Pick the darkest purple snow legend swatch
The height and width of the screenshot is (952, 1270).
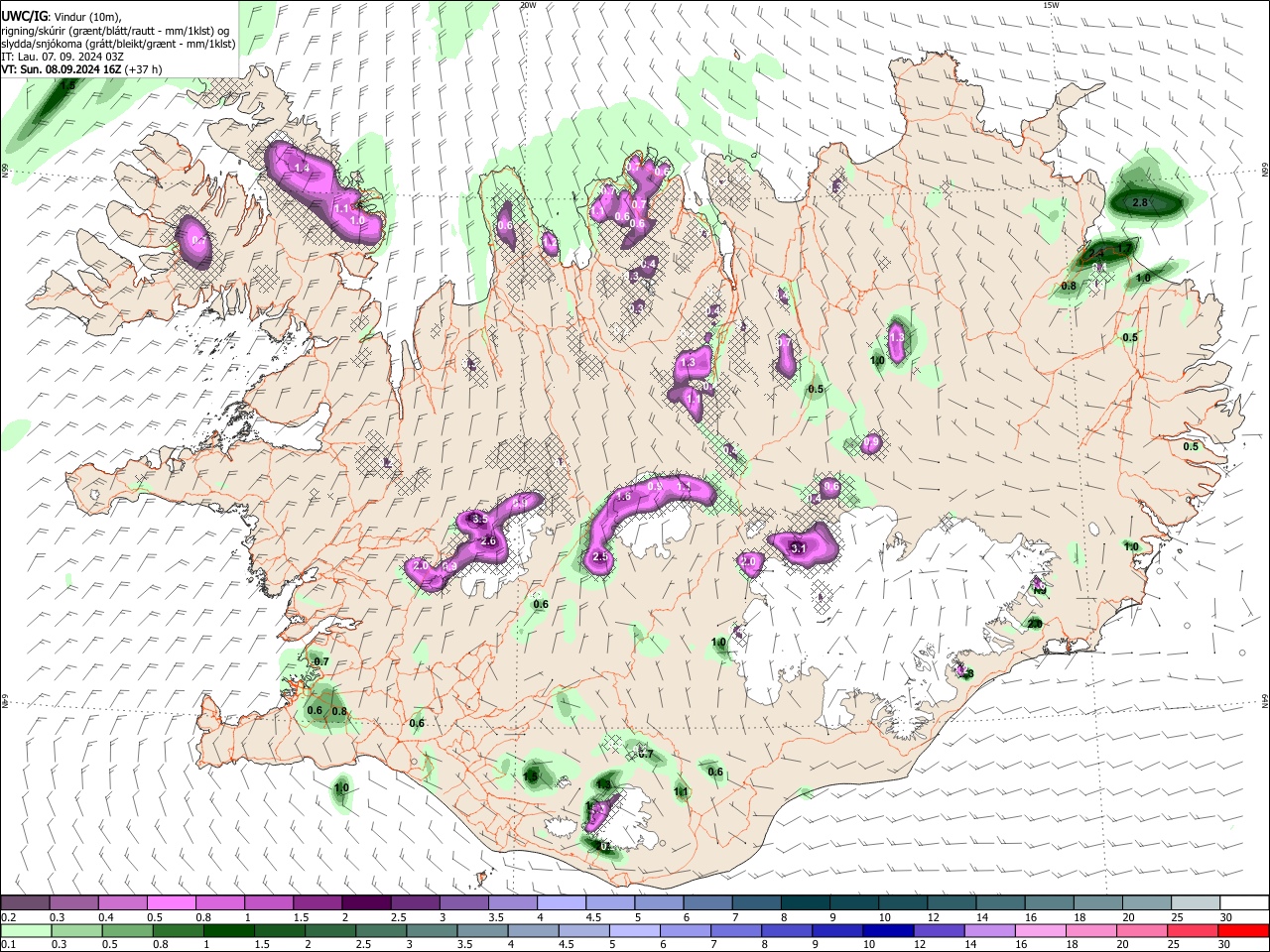point(366,903)
